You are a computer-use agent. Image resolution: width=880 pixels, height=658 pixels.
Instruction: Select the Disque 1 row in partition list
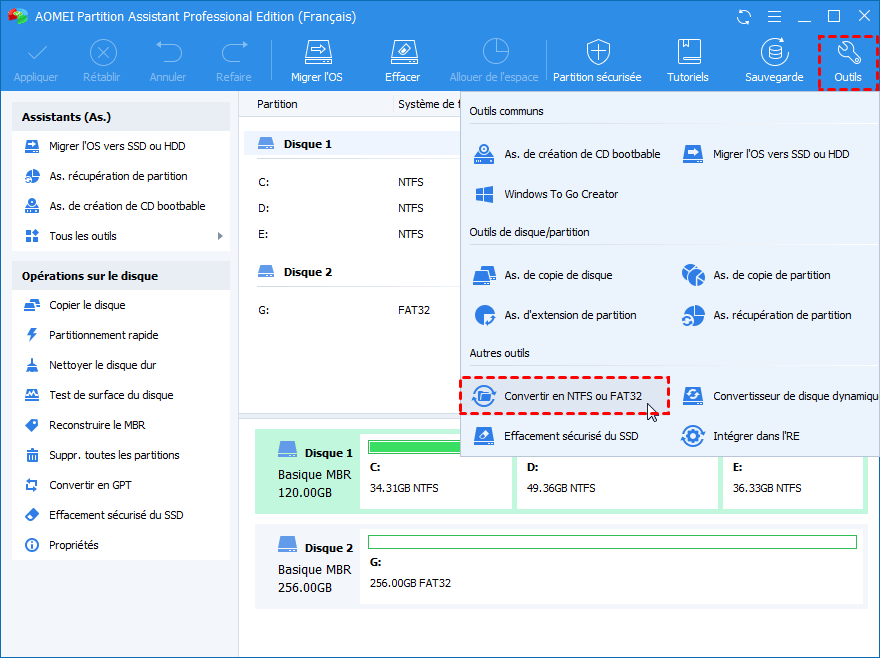tap(352, 144)
